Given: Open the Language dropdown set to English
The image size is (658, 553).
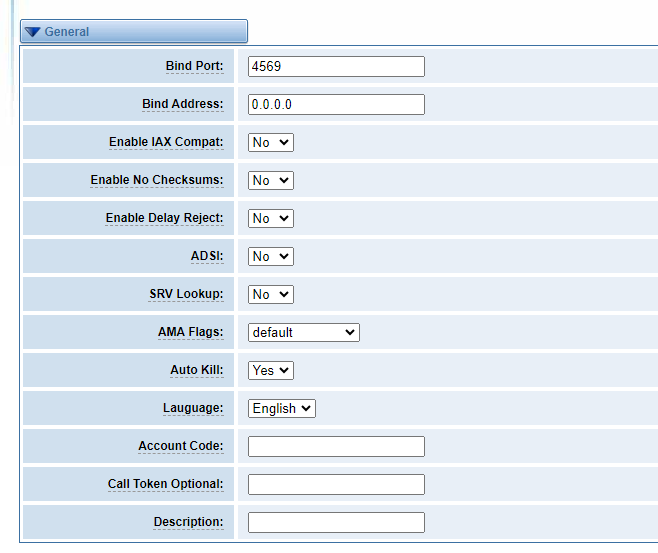Looking at the screenshot, I should [282, 408].
